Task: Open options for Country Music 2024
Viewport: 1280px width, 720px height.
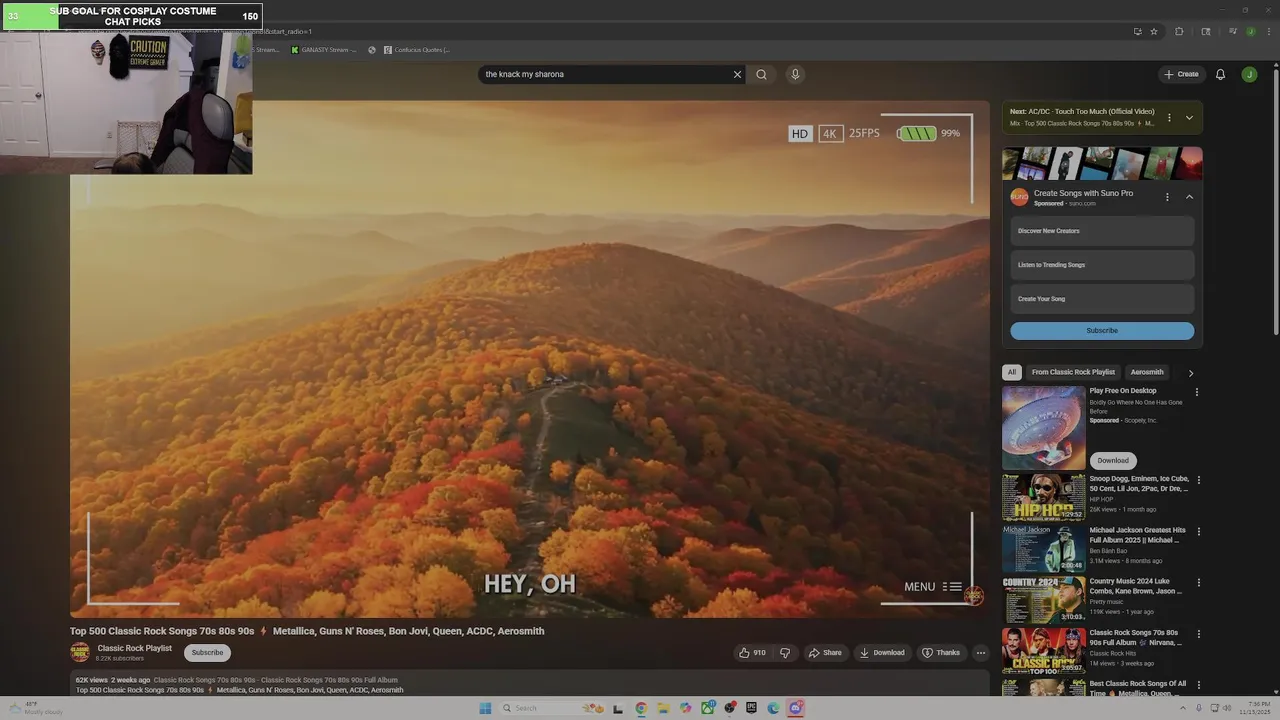Action: point(1199,583)
